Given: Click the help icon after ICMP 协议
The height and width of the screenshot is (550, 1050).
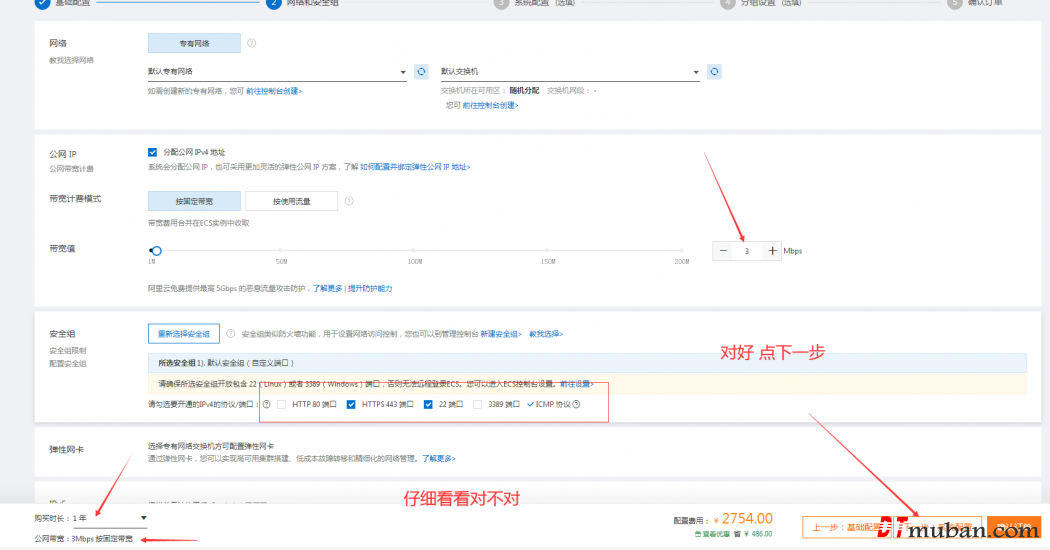Looking at the screenshot, I should click(576, 404).
